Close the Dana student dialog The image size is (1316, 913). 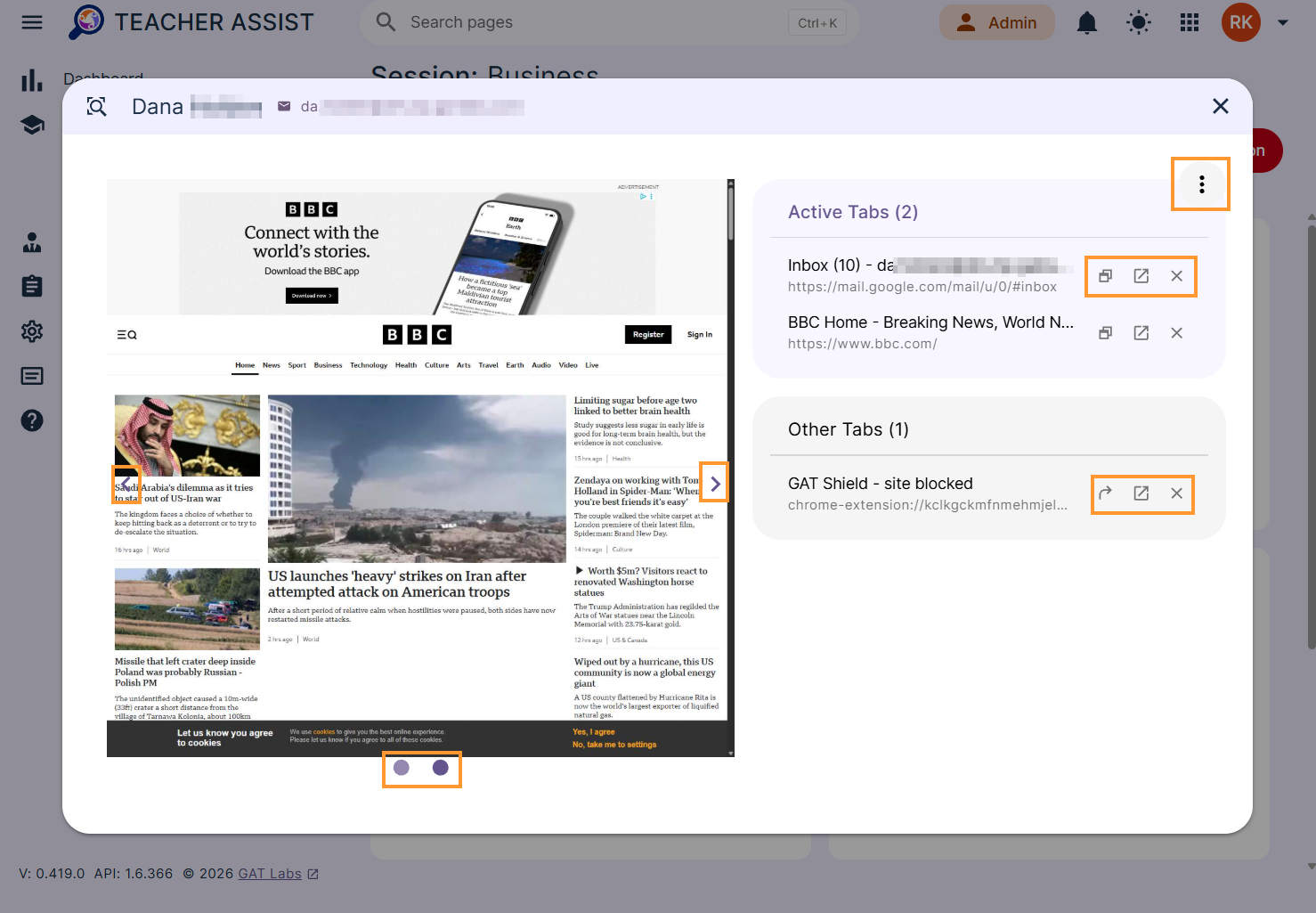pos(1221,107)
